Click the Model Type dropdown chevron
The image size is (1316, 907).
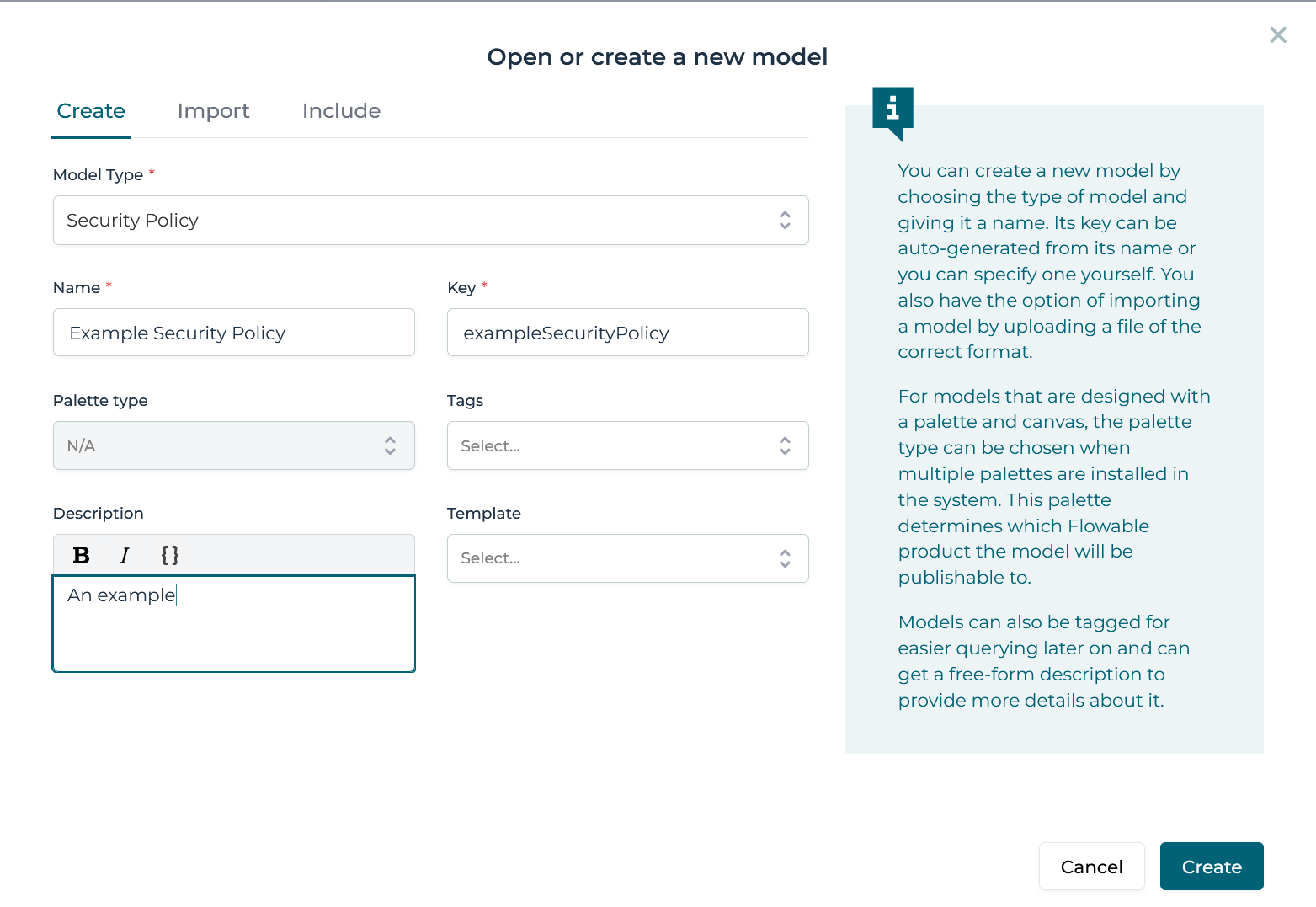pos(784,220)
